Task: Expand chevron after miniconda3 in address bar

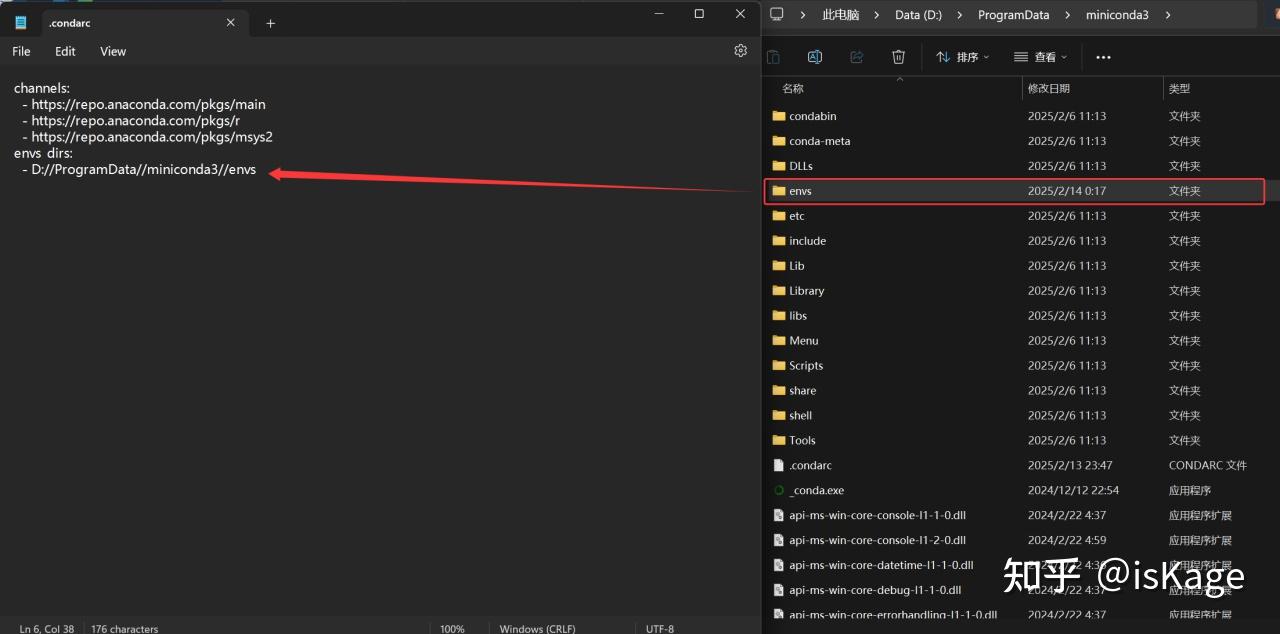Action: [1167, 15]
